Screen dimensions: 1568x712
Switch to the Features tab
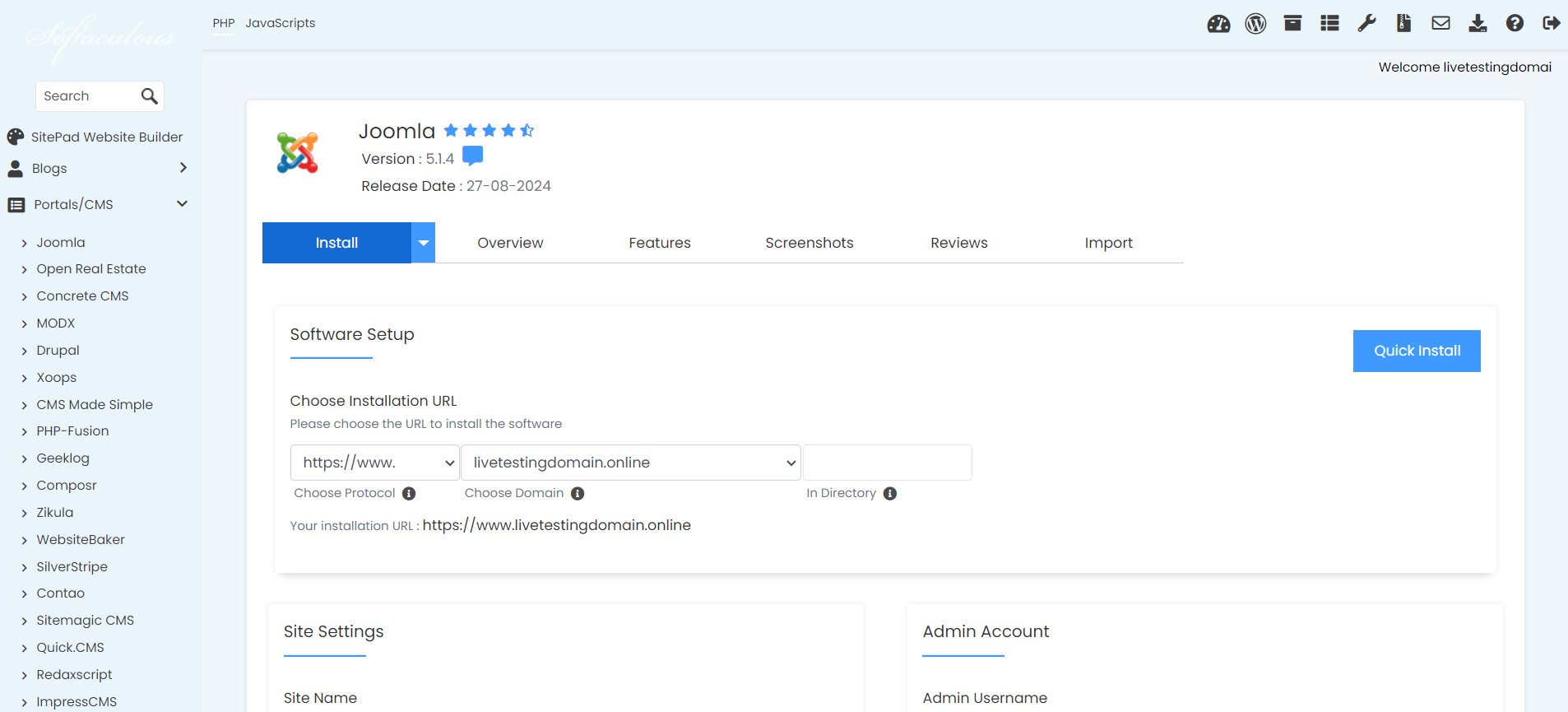pyautogui.click(x=660, y=243)
